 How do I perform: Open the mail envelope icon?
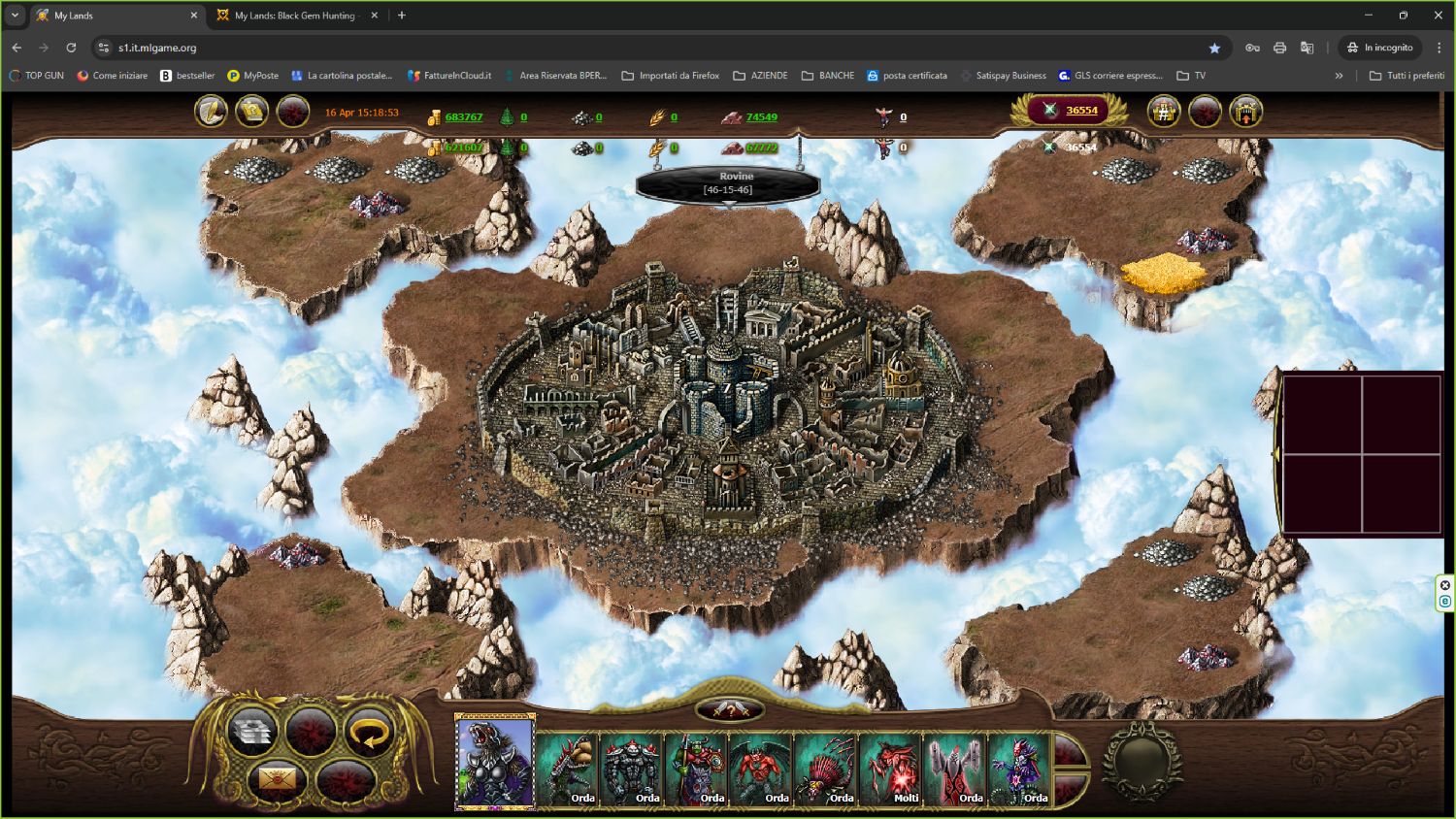click(x=277, y=780)
